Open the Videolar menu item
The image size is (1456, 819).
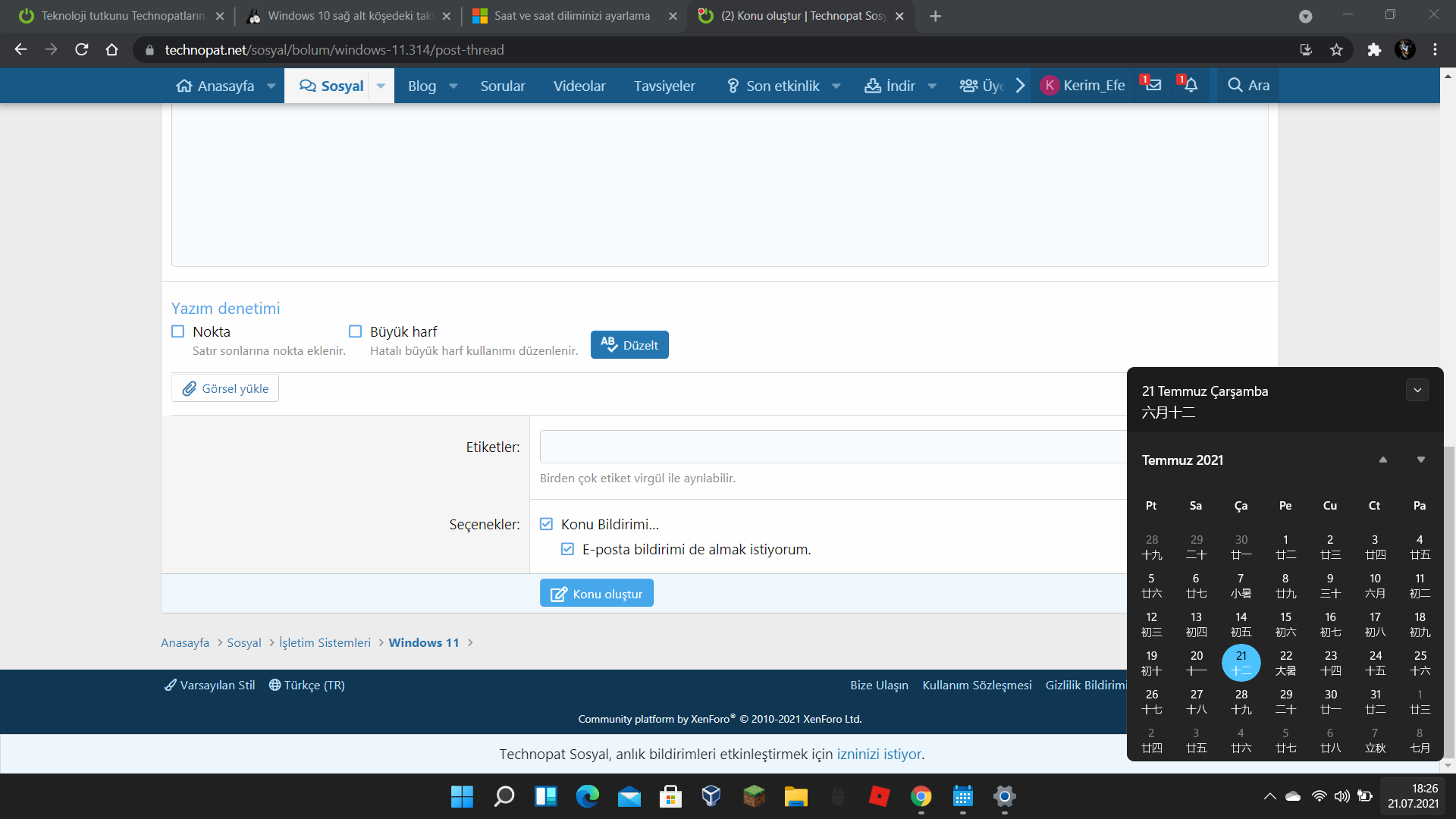click(x=579, y=86)
